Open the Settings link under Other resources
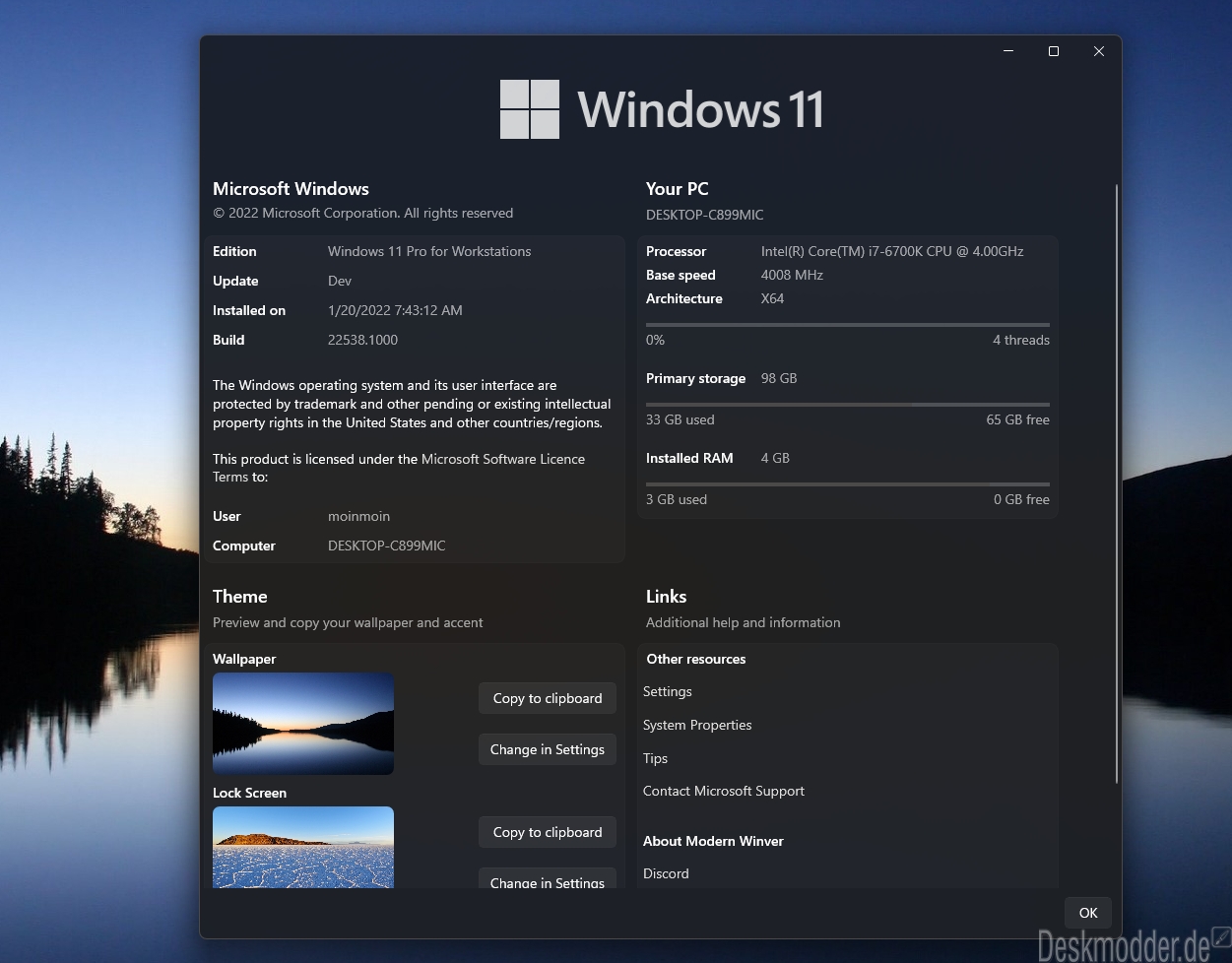1232x963 pixels. tap(668, 691)
